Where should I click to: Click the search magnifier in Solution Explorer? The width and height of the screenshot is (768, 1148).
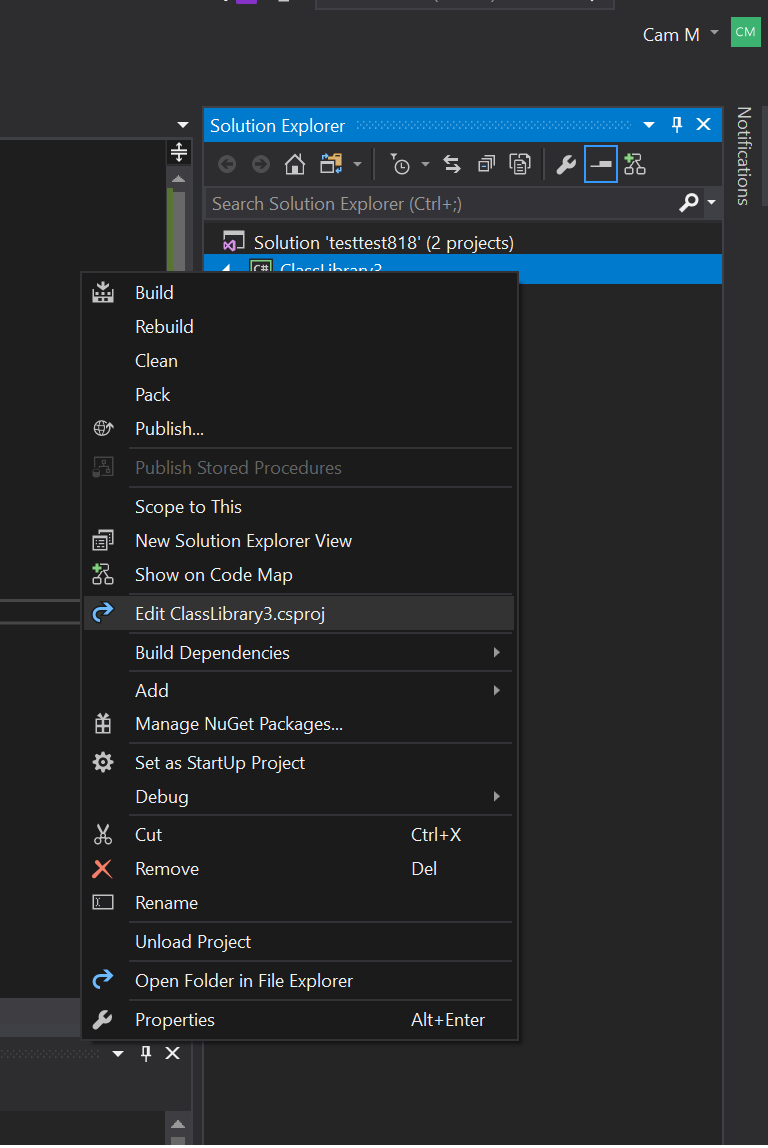click(688, 203)
